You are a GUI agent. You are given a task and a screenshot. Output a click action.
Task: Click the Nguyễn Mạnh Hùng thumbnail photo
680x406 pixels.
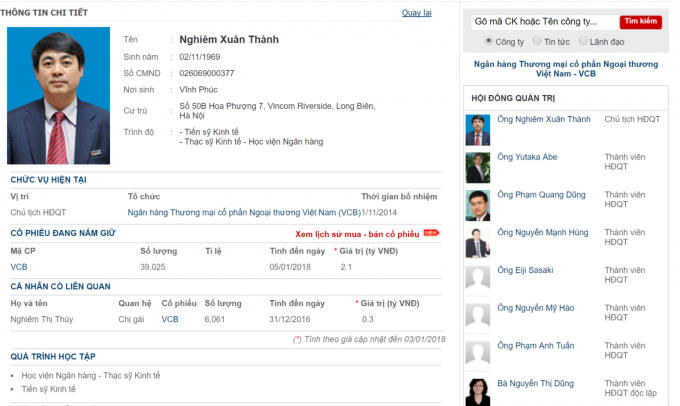(x=478, y=243)
